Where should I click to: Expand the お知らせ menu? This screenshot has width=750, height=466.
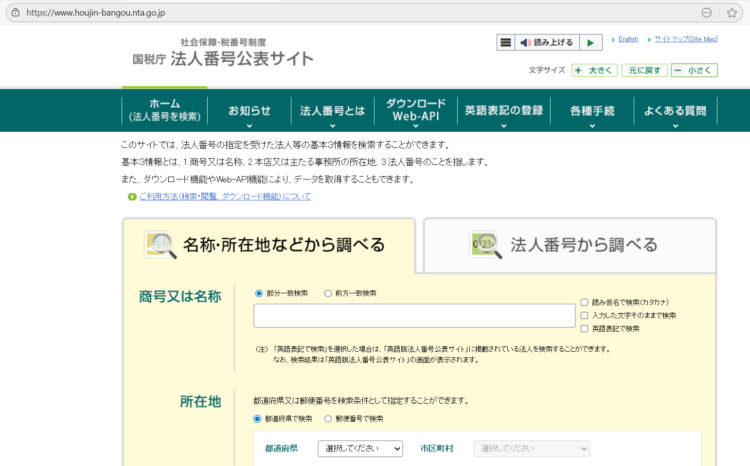(x=249, y=111)
